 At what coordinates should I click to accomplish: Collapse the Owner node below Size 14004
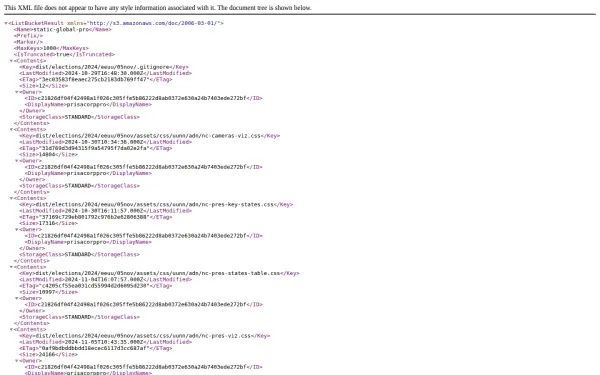(x=17, y=161)
